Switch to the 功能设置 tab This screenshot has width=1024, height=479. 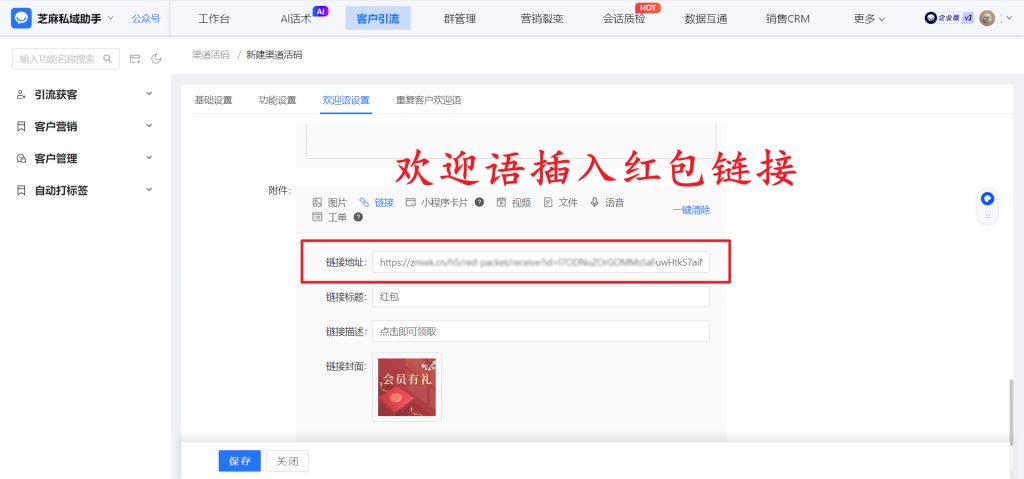coord(278,100)
